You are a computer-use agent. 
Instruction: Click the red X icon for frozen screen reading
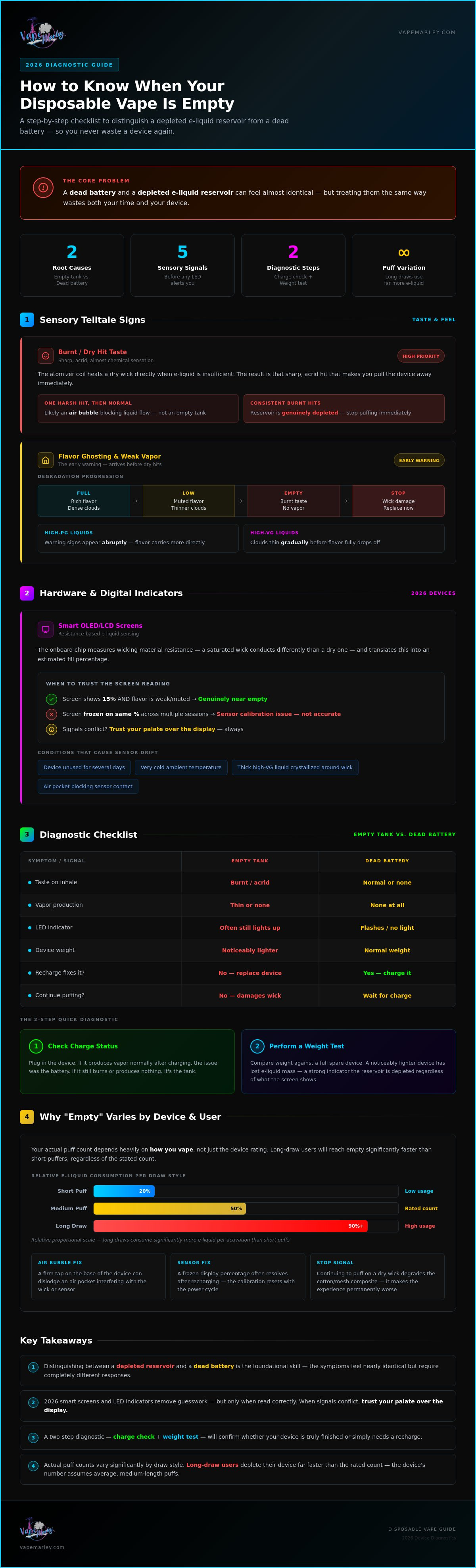click(52, 714)
